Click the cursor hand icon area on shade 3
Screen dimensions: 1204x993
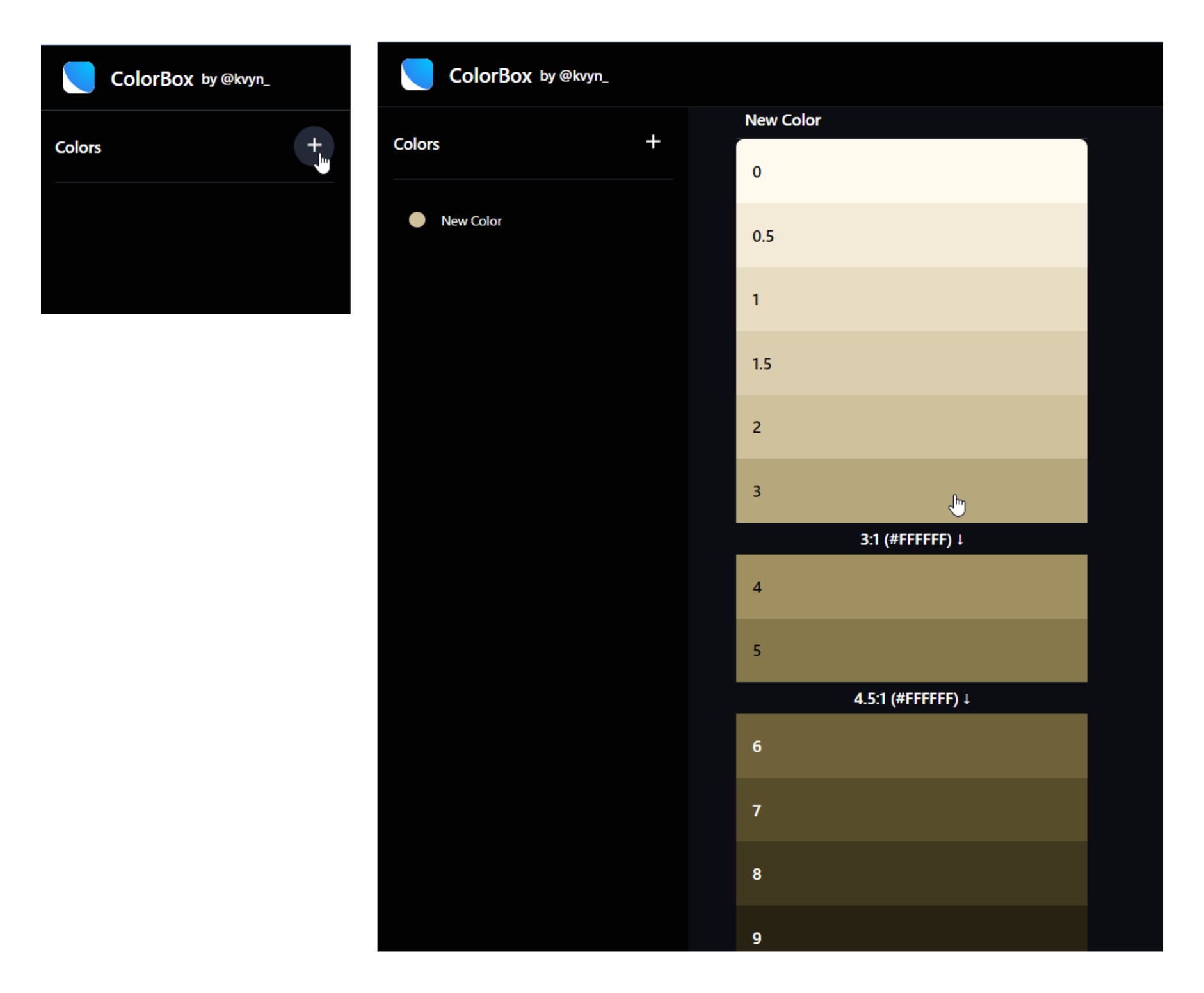(x=956, y=505)
